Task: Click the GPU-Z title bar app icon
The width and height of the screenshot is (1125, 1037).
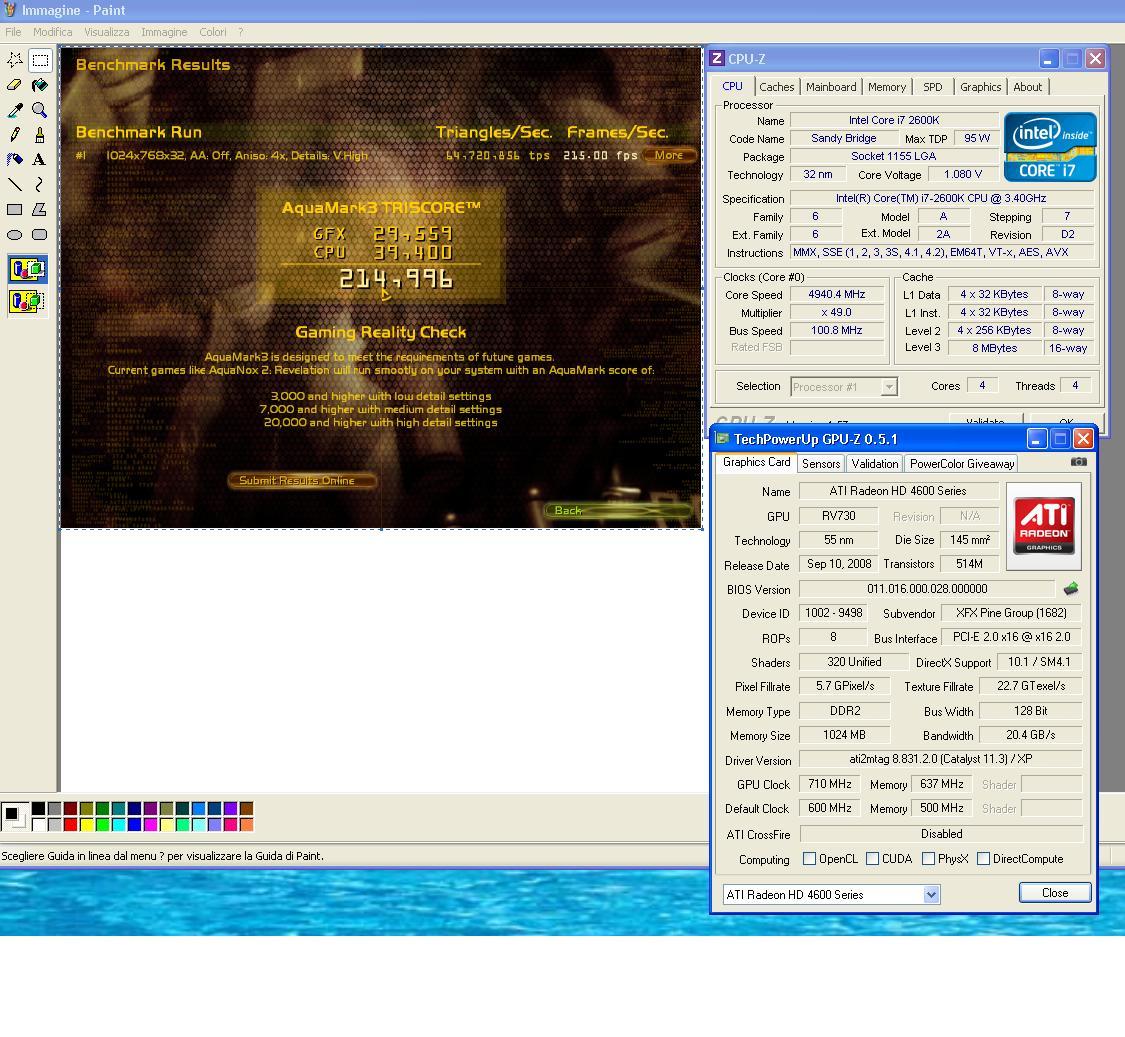Action: [722, 438]
